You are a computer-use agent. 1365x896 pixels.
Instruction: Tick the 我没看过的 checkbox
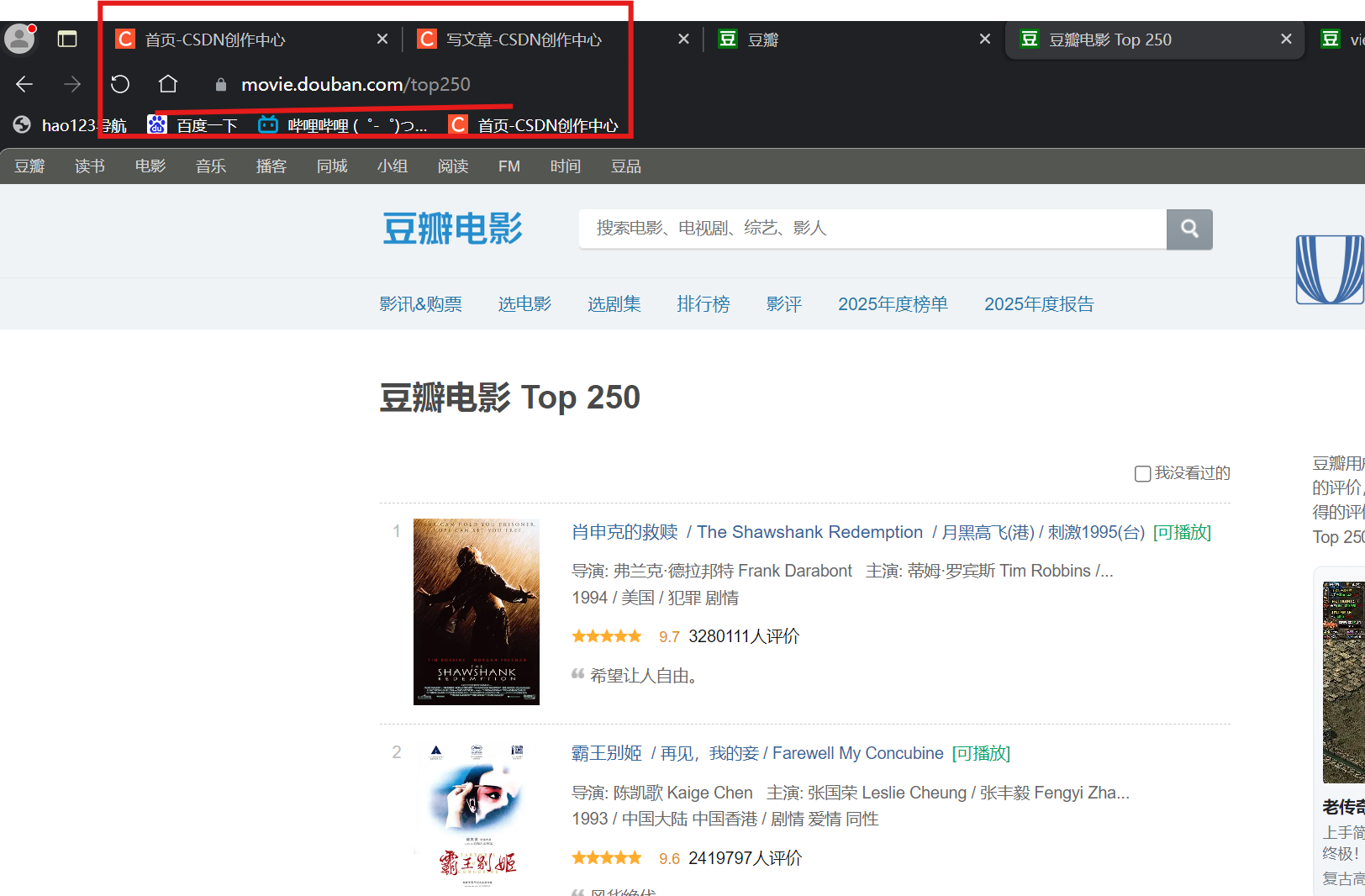(x=1142, y=473)
